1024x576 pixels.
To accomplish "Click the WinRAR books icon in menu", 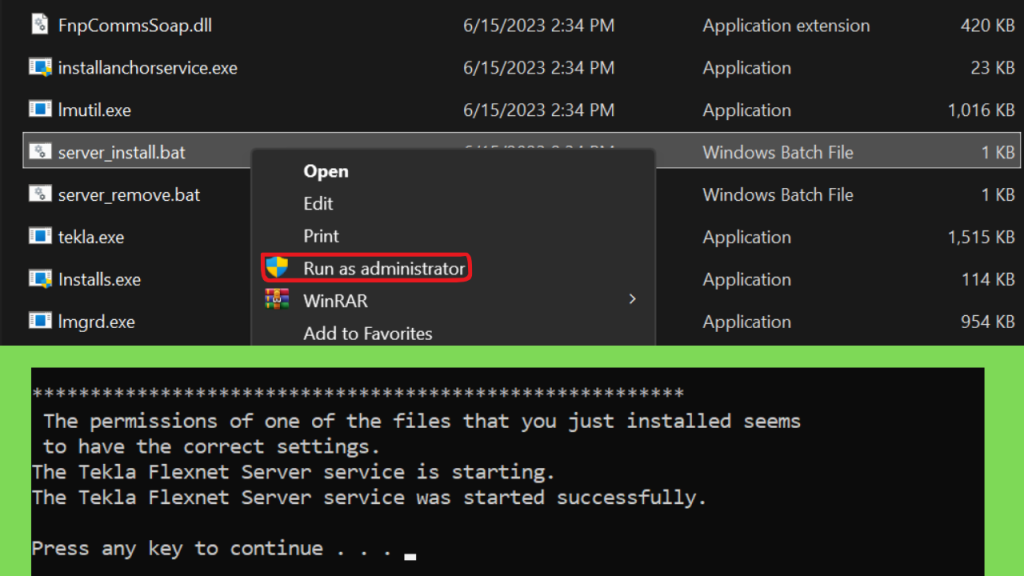I will 277,300.
